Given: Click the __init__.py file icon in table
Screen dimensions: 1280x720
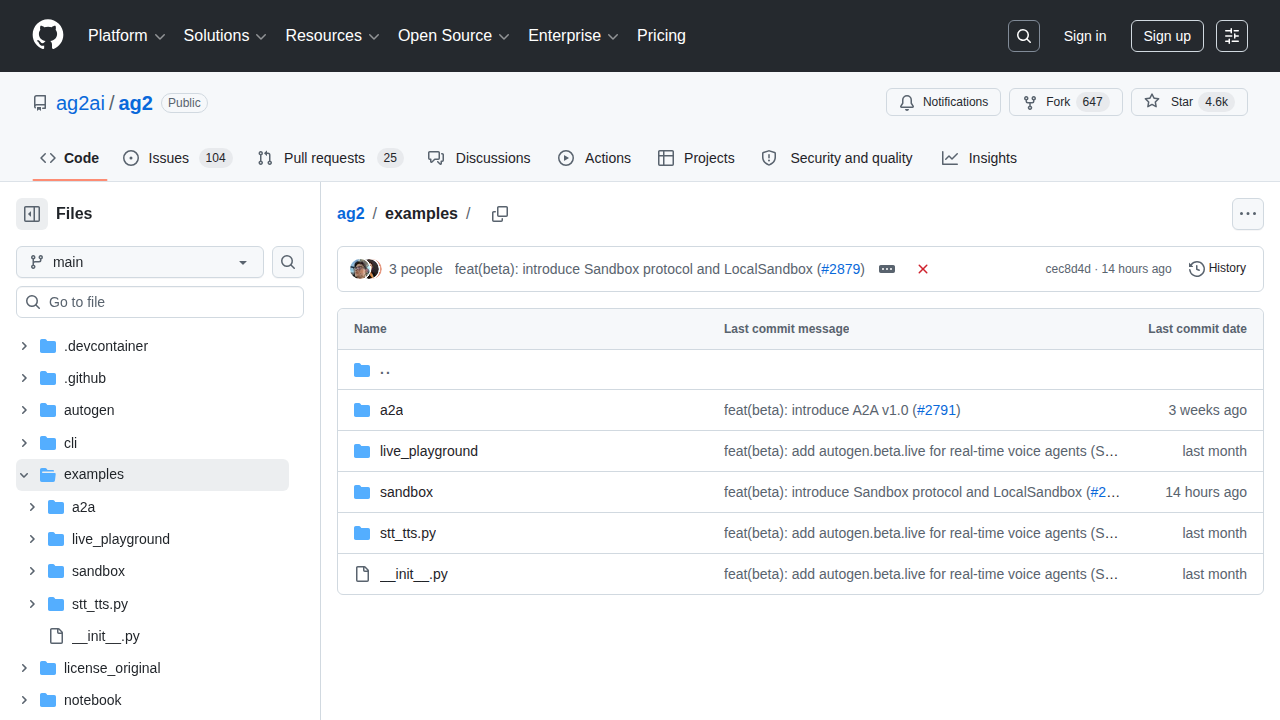Looking at the screenshot, I should tap(362, 574).
